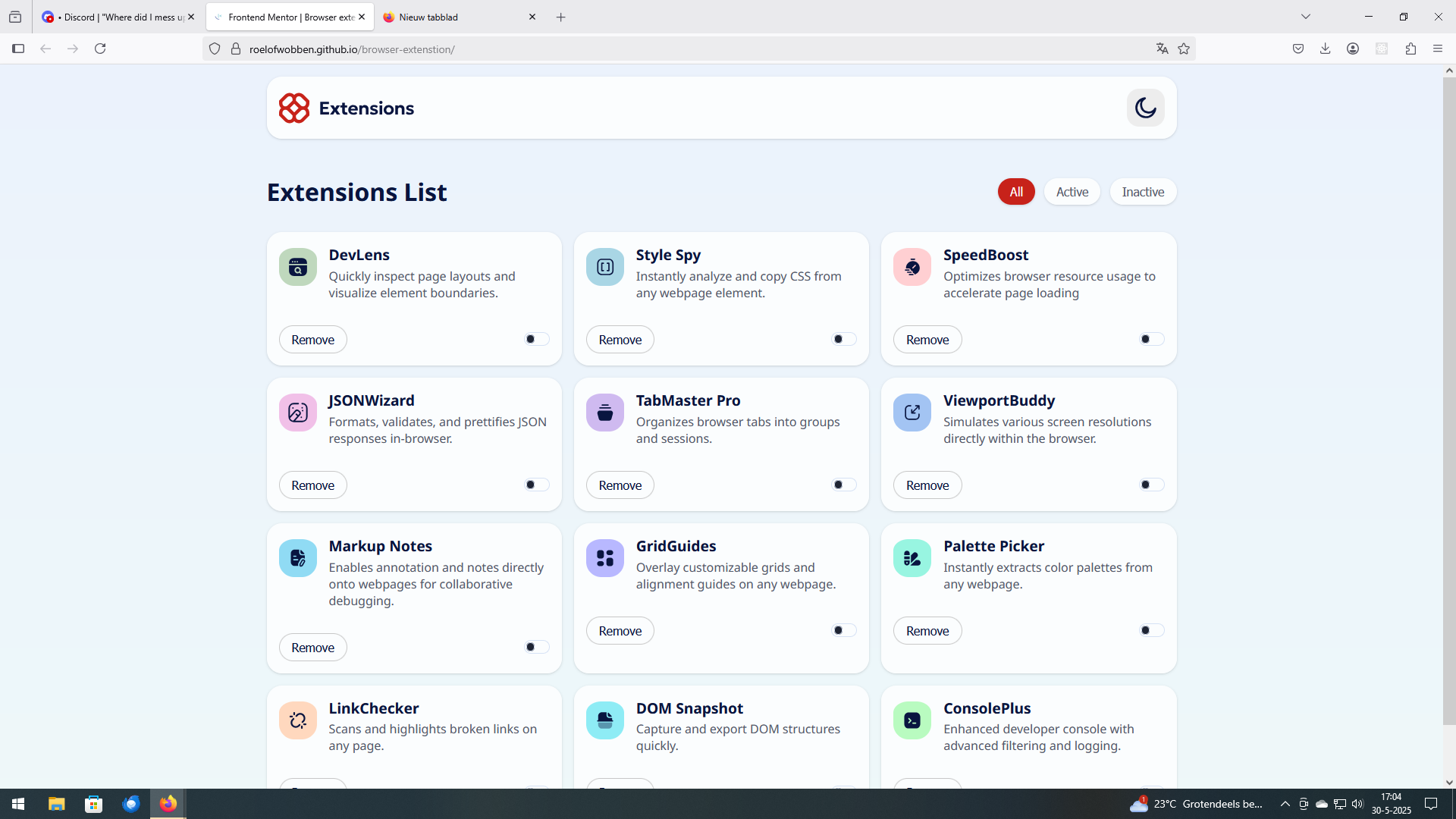The height and width of the screenshot is (819, 1456).
Task: Open the translate page icon in address bar
Action: [x=1162, y=49]
